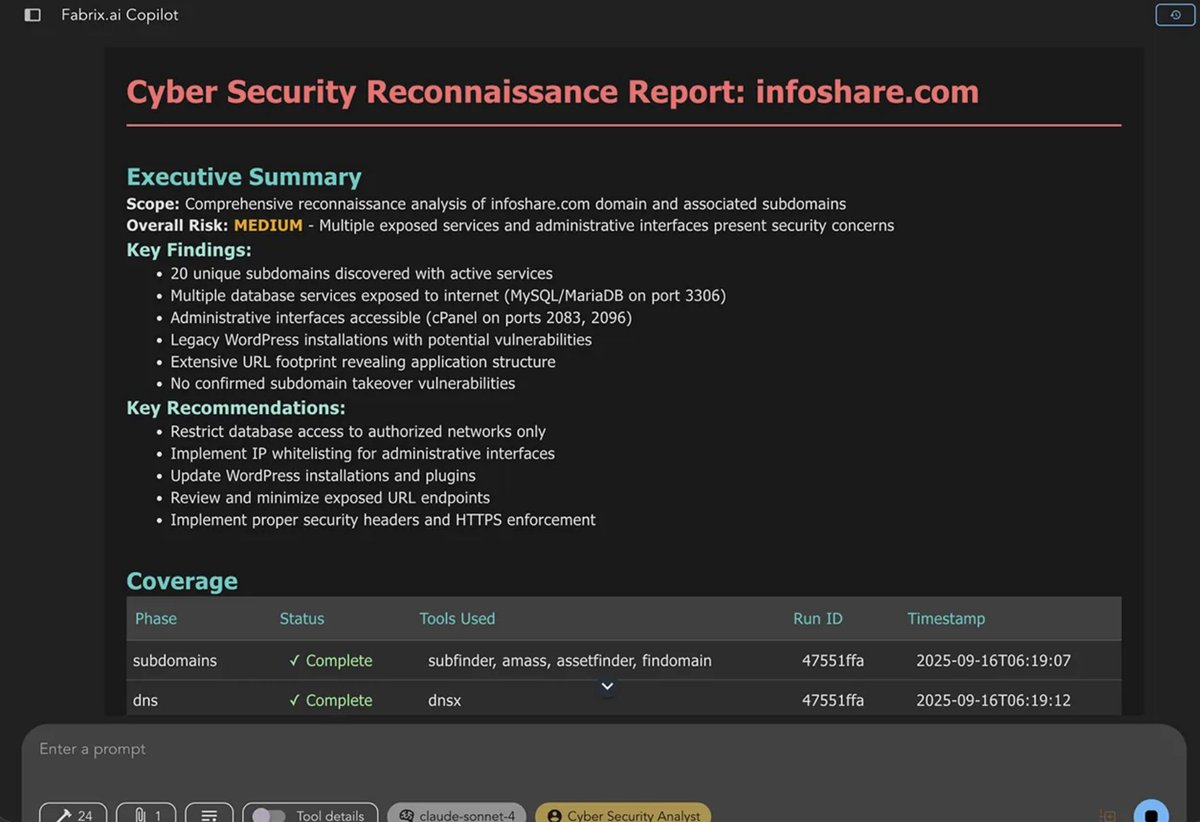Viewport: 1200px width, 822px height.
Task: Open the attachments button showing 1
Action: tap(146, 815)
